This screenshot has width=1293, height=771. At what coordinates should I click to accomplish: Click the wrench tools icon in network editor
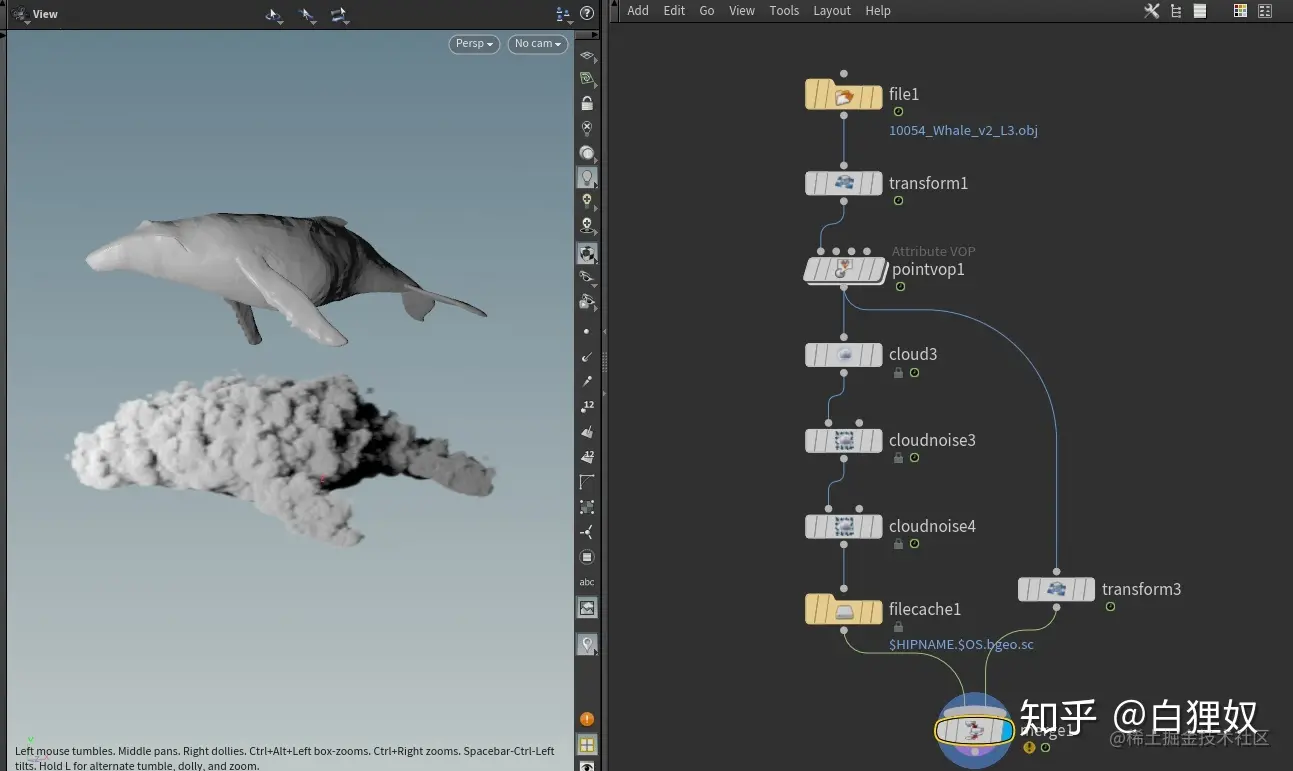pos(1151,11)
